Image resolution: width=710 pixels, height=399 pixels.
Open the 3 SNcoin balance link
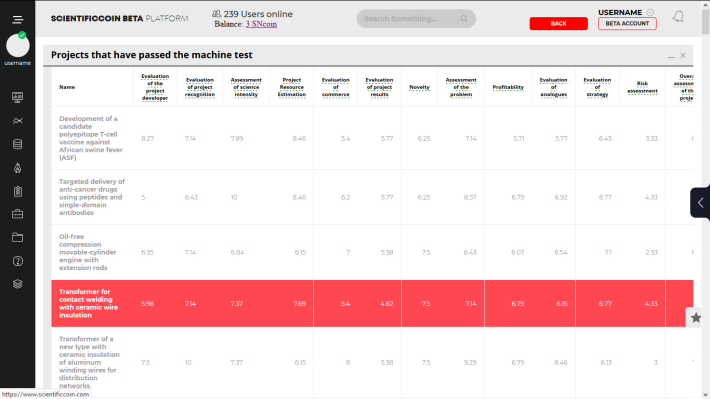(261, 24)
